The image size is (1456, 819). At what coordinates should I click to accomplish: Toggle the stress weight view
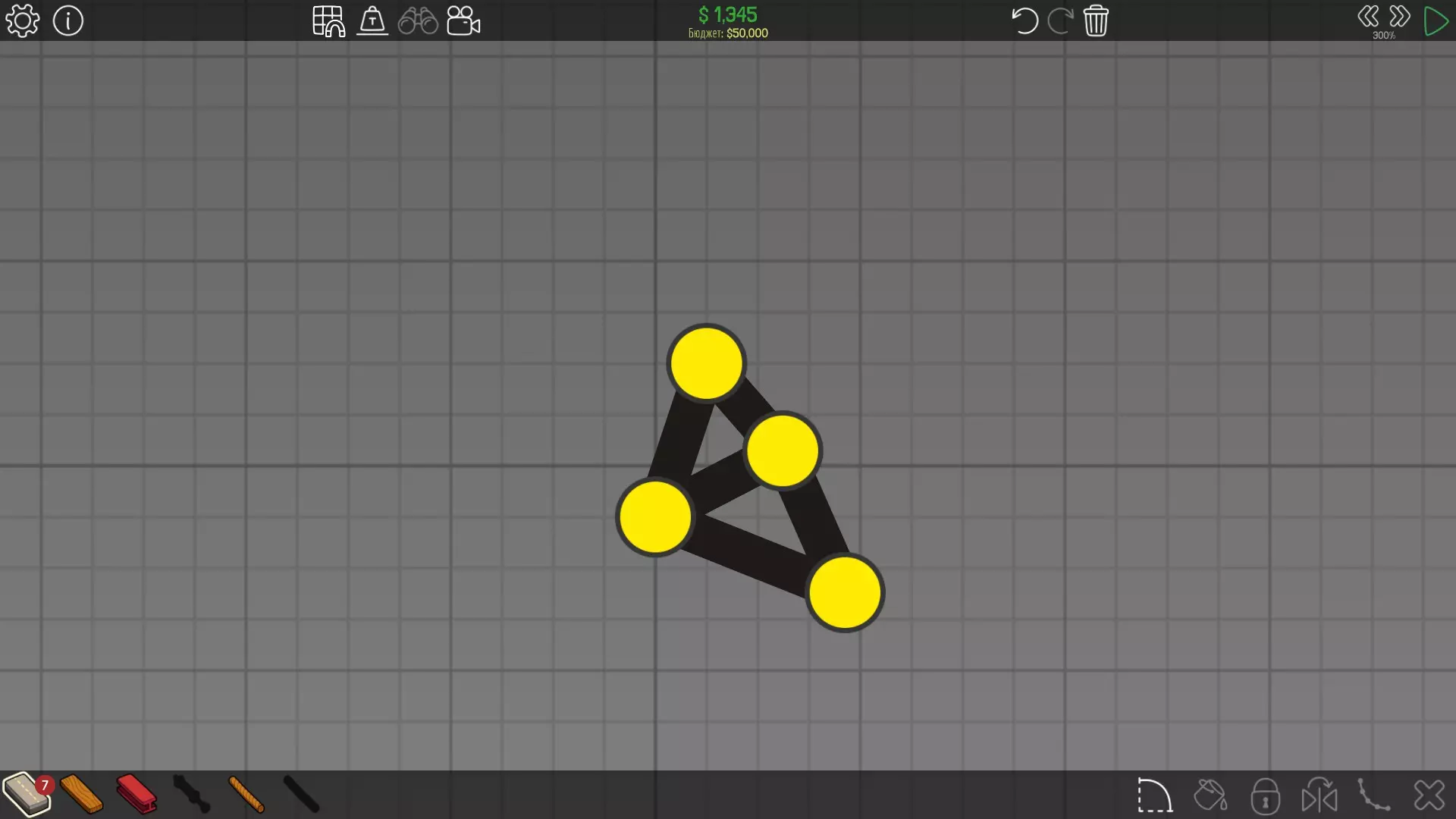pyautogui.click(x=372, y=20)
